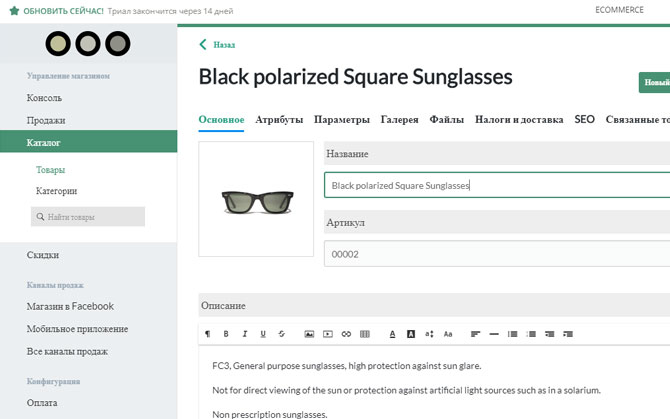Insert a table in the description editor

click(364, 333)
